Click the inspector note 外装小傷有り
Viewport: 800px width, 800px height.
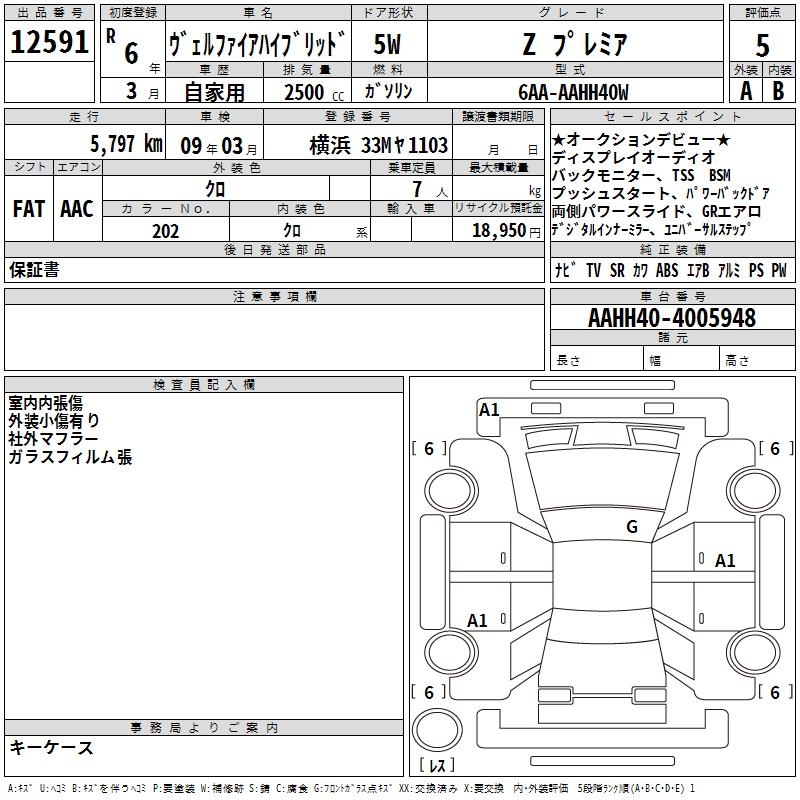(x=54, y=421)
